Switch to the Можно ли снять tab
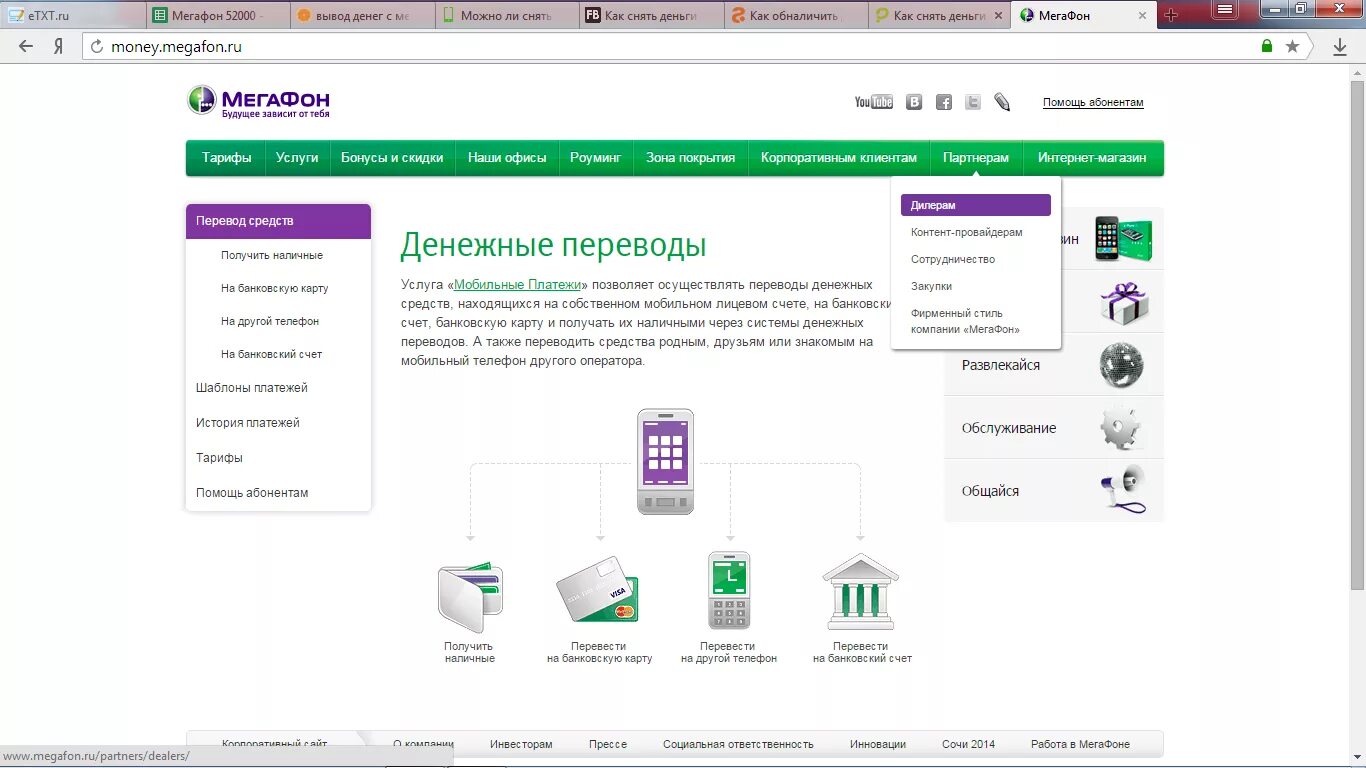This screenshot has width=1366, height=768. tap(507, 15)
